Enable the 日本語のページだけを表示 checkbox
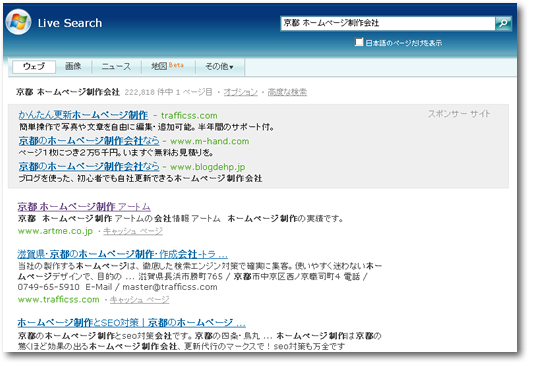Viewport: 533px width, 366px height. [359, 42]
